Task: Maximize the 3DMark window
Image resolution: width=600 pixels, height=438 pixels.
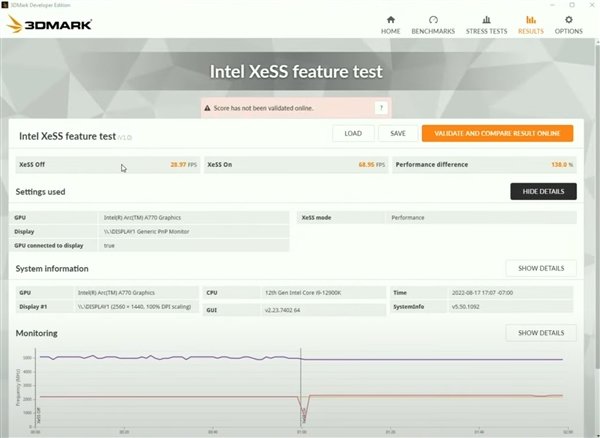Action: (572, 5)
